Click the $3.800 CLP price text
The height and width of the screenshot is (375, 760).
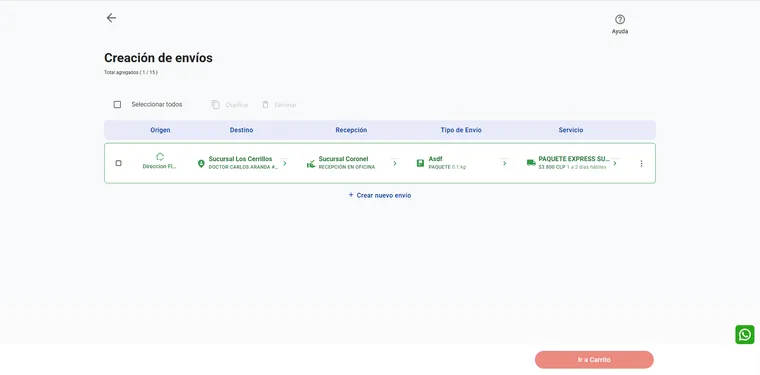552,167
